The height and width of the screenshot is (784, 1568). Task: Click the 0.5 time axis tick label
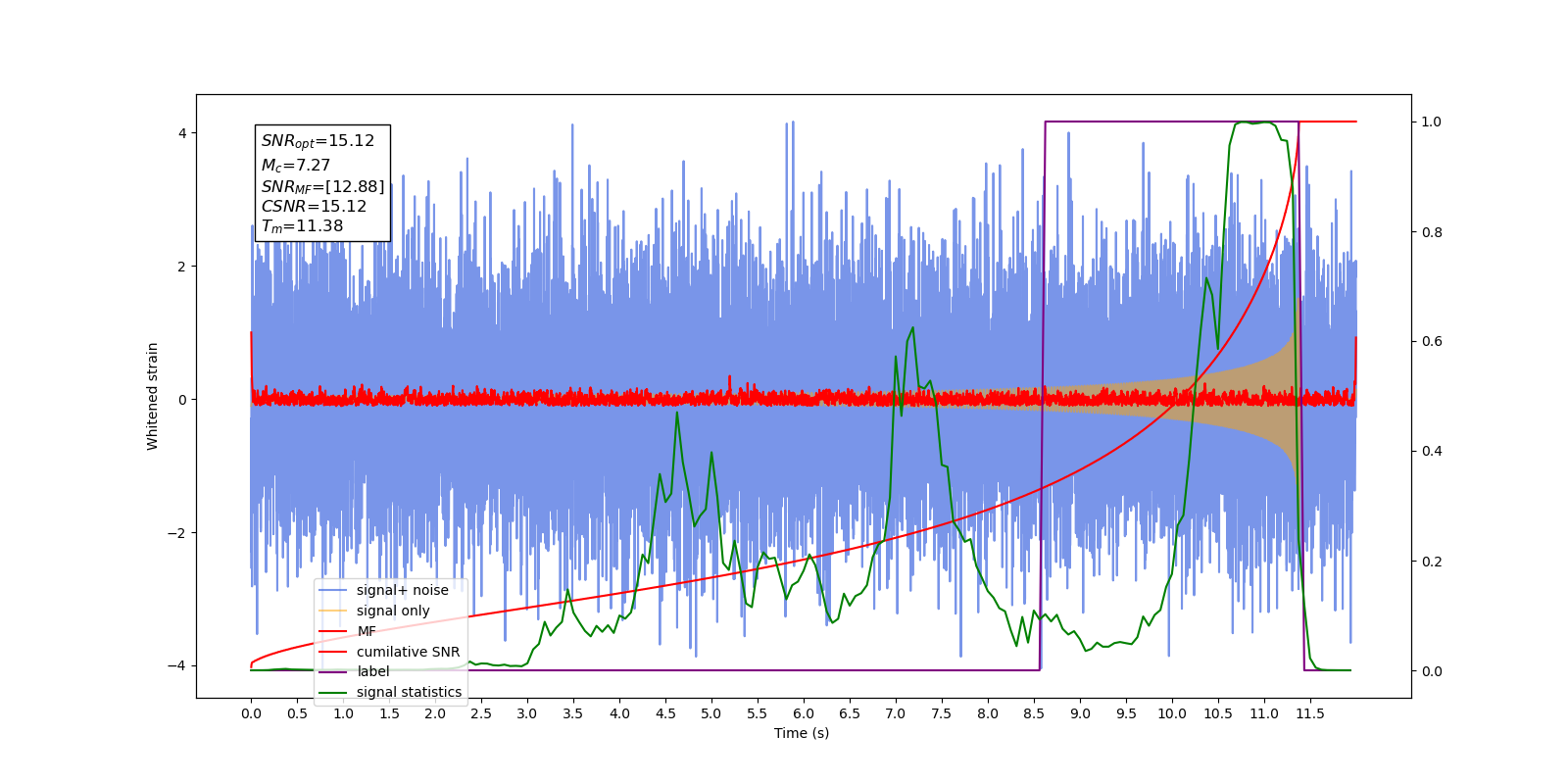click(297, 713)
